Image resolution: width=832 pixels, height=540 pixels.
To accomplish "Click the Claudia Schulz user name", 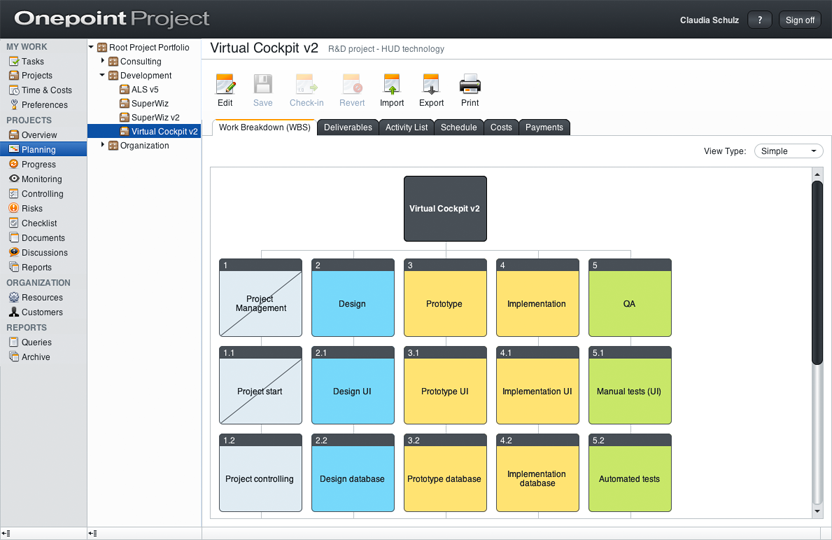I will point(709,20).
